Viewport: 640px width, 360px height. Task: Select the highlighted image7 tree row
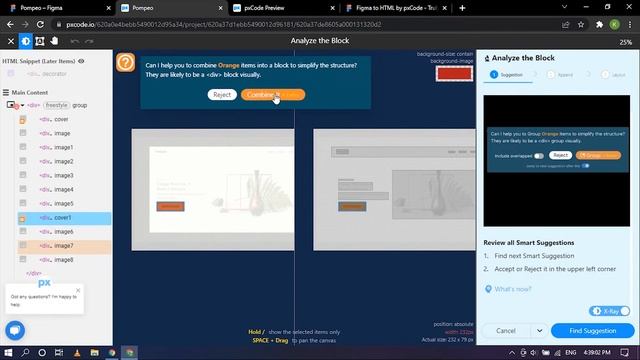click(64, 246)
